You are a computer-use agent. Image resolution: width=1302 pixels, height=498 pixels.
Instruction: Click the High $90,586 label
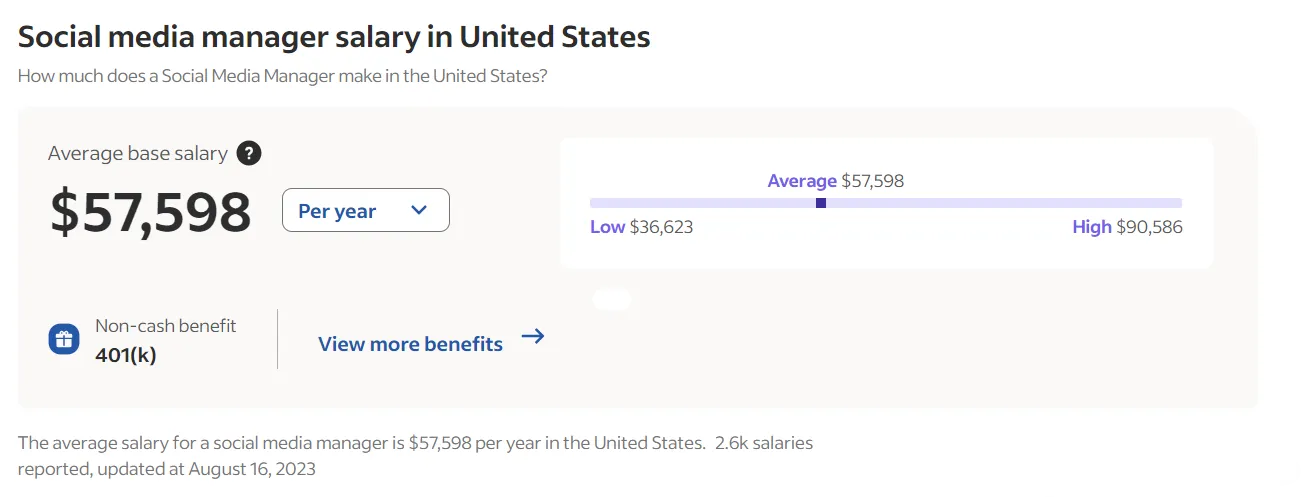click(1127, 227)
